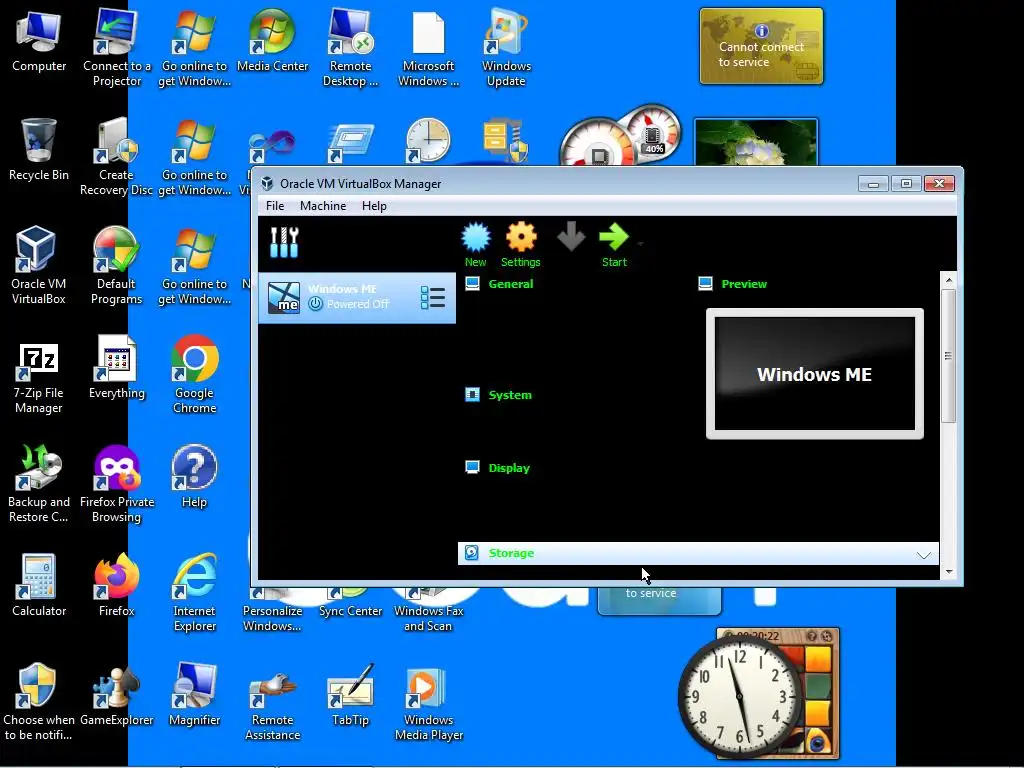1024x768 pixels.
Task: Click the details pane scrollbar up arrow
Action: pyautogui.click(x=949, y=280)
